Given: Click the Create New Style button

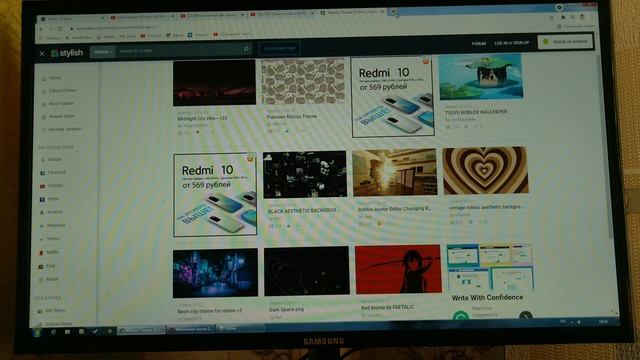Looking at the screenshot, I should (280, 48).
